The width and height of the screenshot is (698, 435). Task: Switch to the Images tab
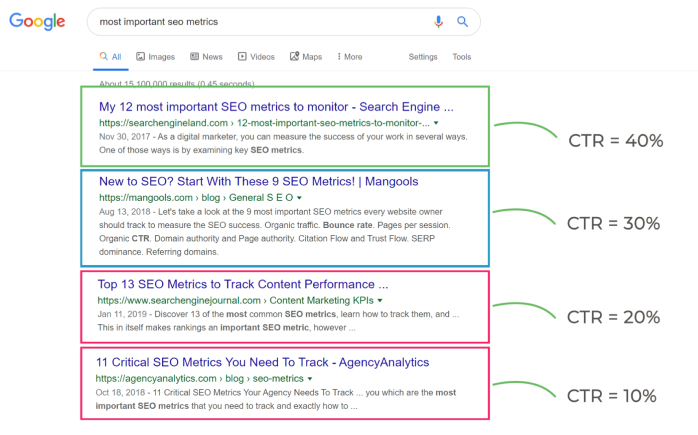click(155, 57)
